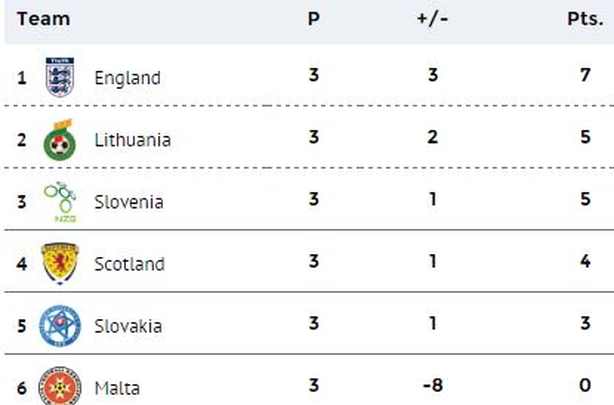Click the Lithuania team crest
The image size is (614, 405).
(60, 140)
